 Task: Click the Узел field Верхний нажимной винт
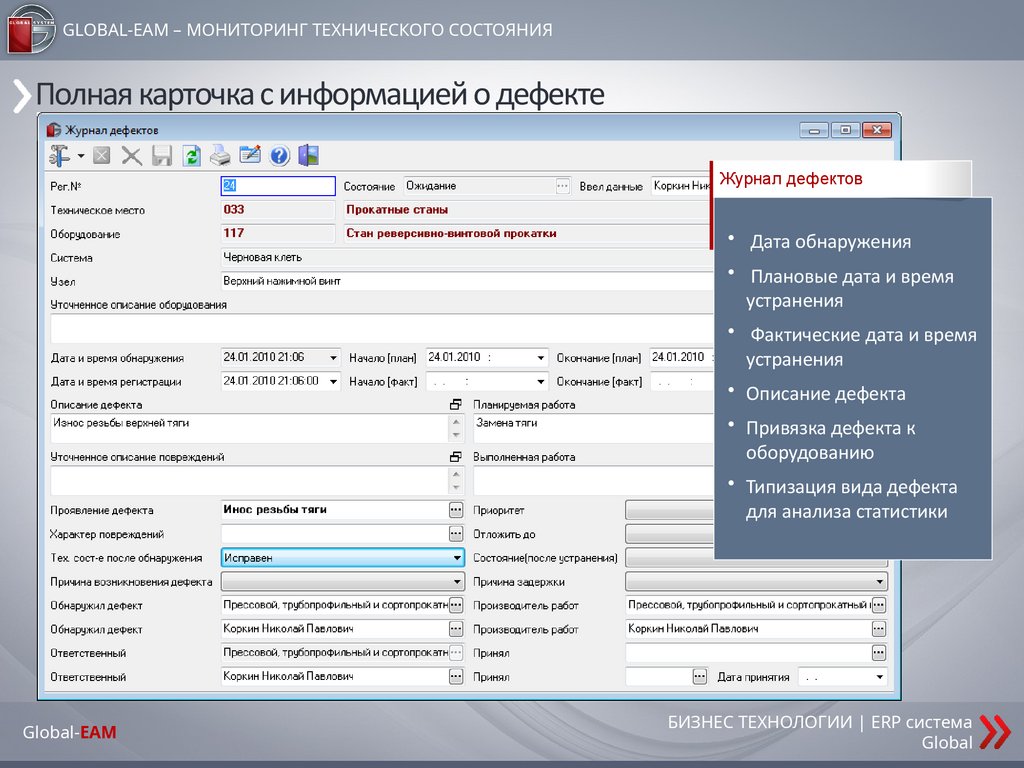(x=466, y=281)
